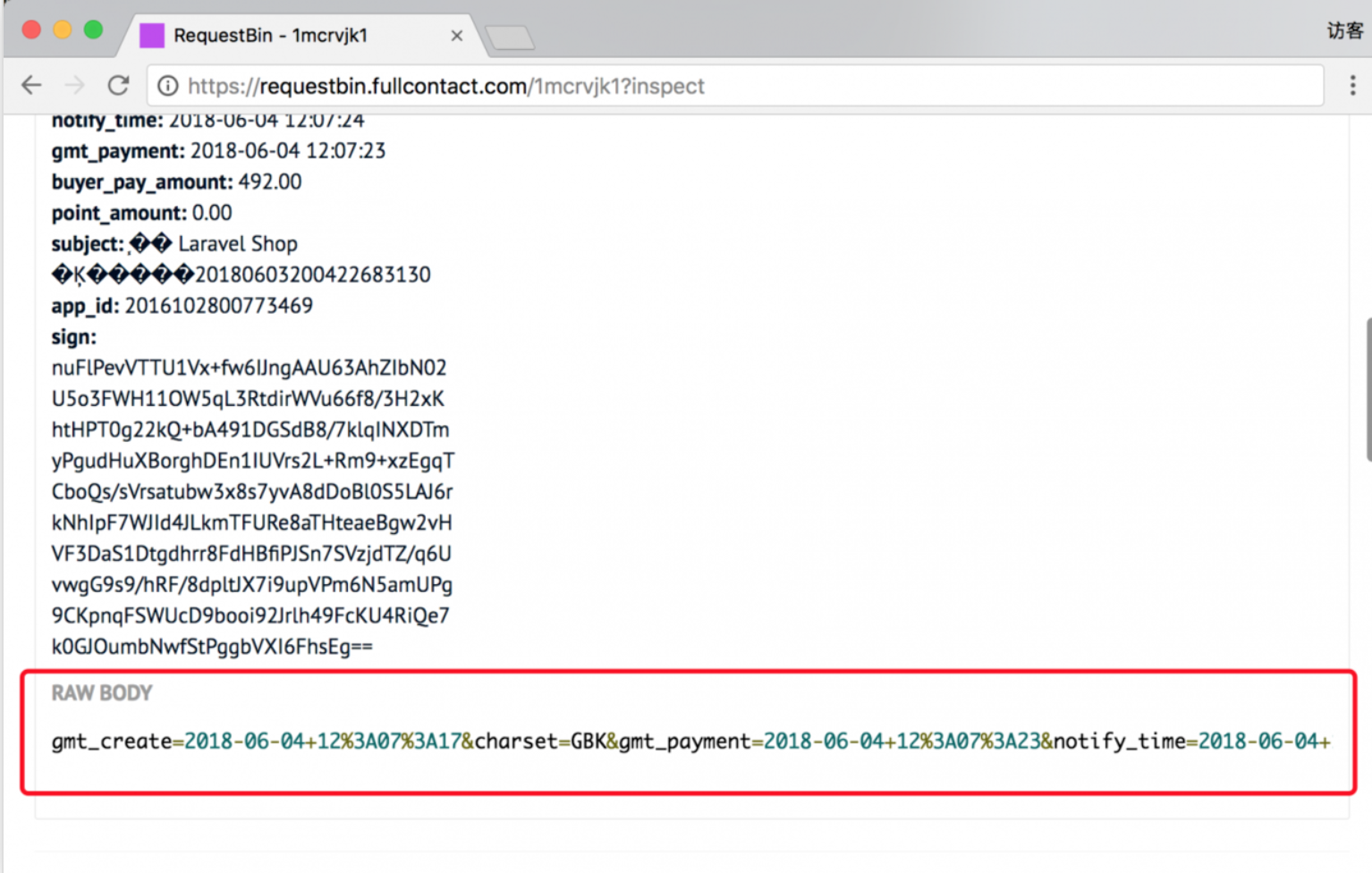Click the forward navigation arrow
Image resolution: width=1372 pixels, height=873 pixels.
click(x=75, y=86)
